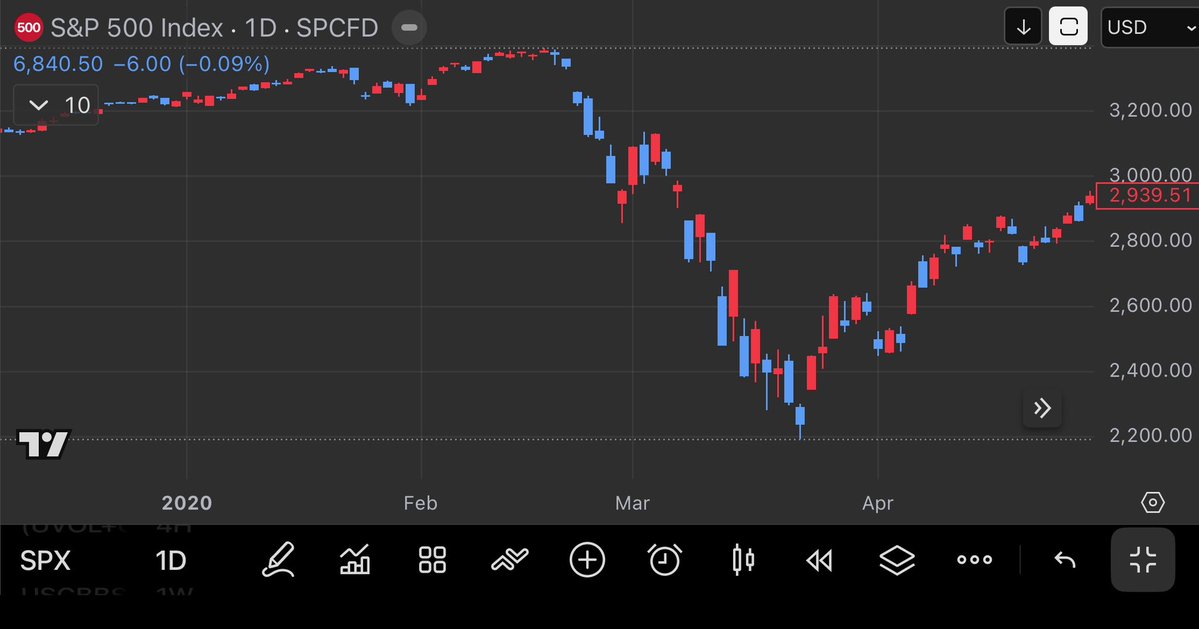Change the SPX symbol in bottom bar

click(45, 560)
